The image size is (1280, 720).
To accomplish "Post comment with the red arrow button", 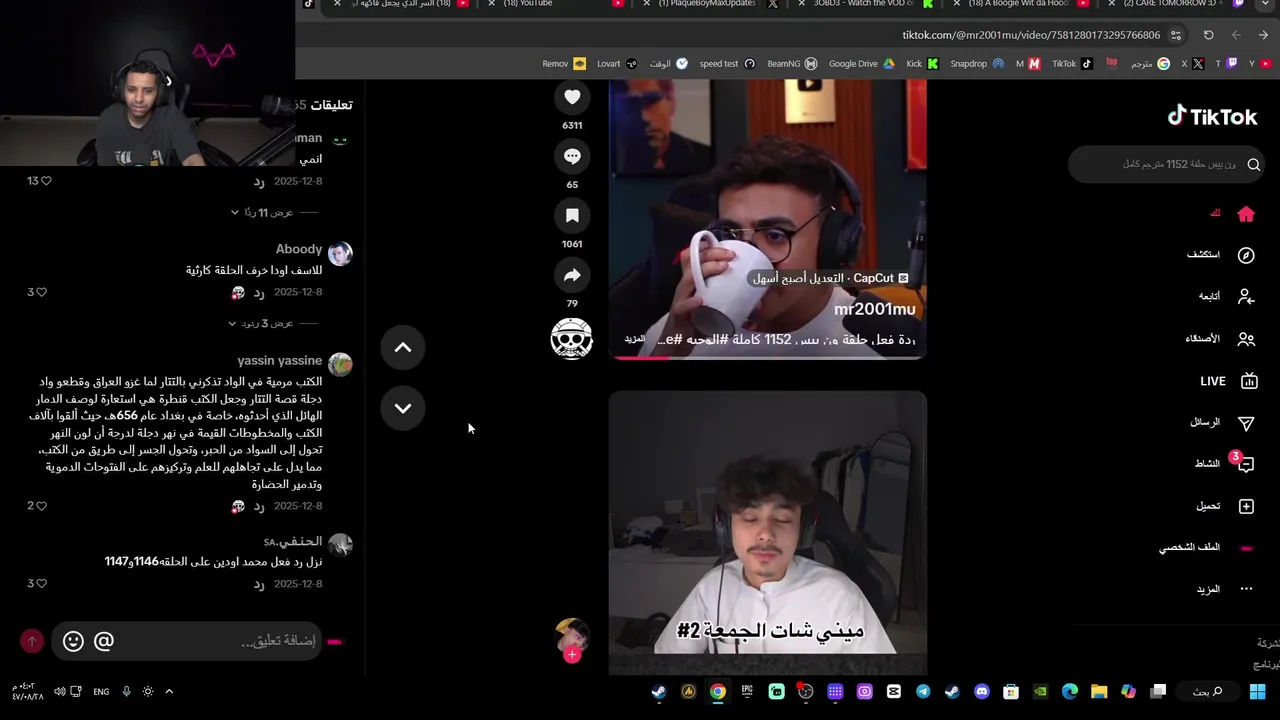I will click(32, 641).
